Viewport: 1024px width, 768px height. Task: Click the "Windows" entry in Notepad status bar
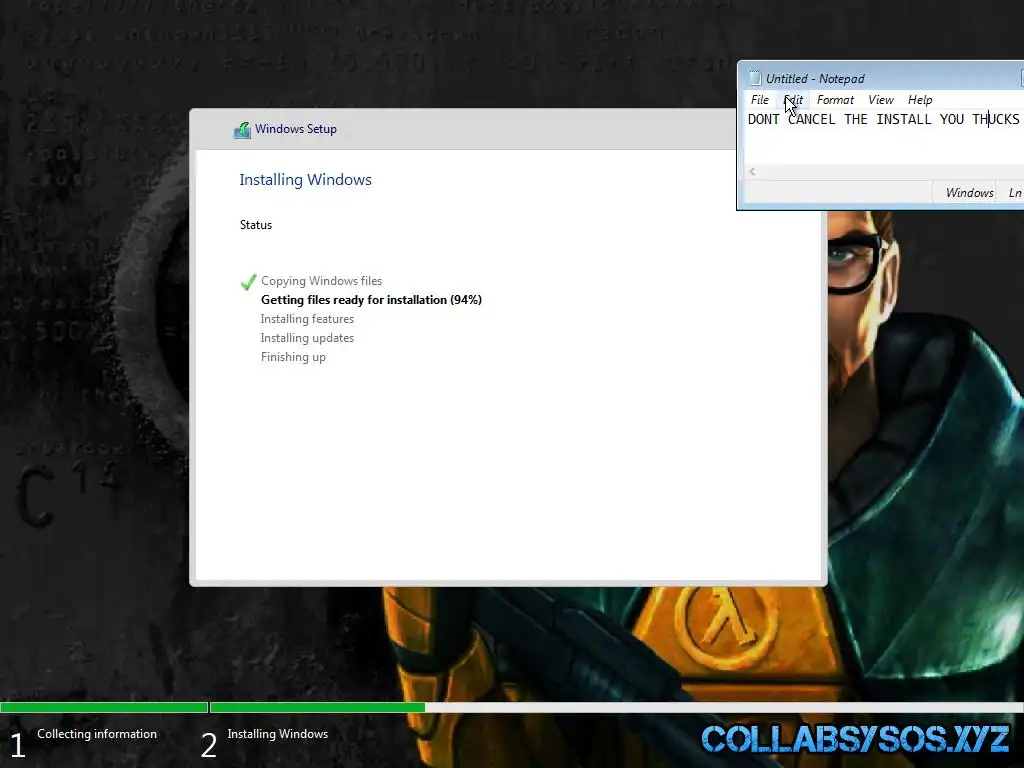[969, 193]
